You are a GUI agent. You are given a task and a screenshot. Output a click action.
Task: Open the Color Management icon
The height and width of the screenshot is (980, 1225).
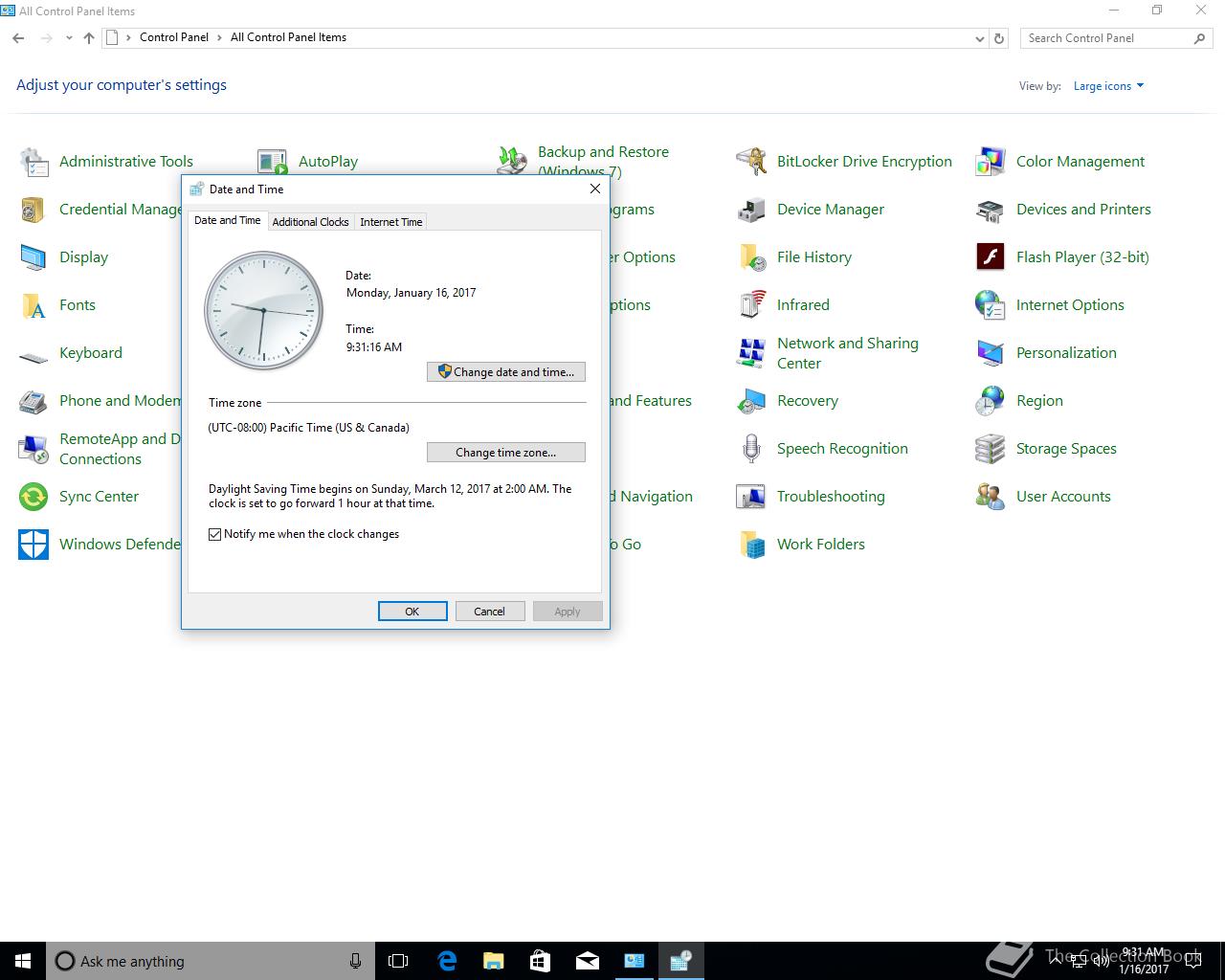tap(991, 162)
